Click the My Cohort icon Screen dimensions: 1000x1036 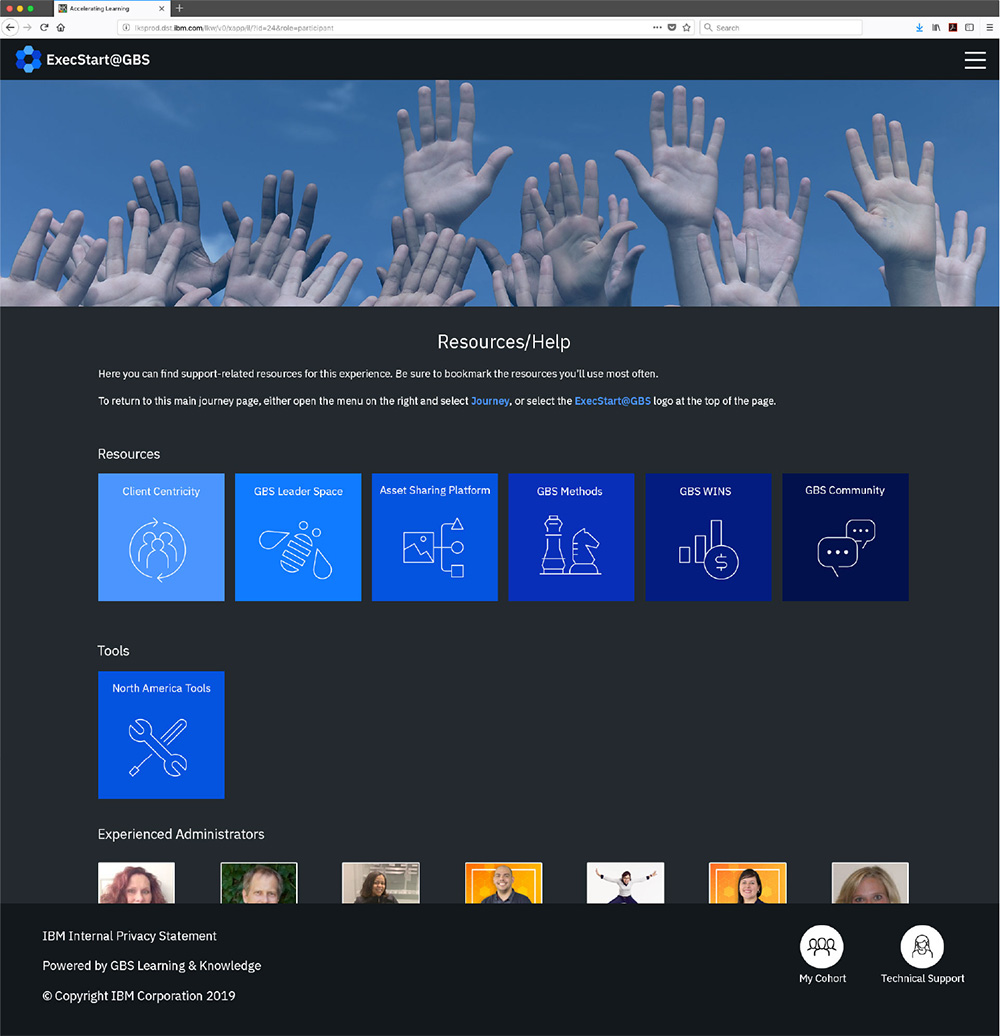[822, 946]
